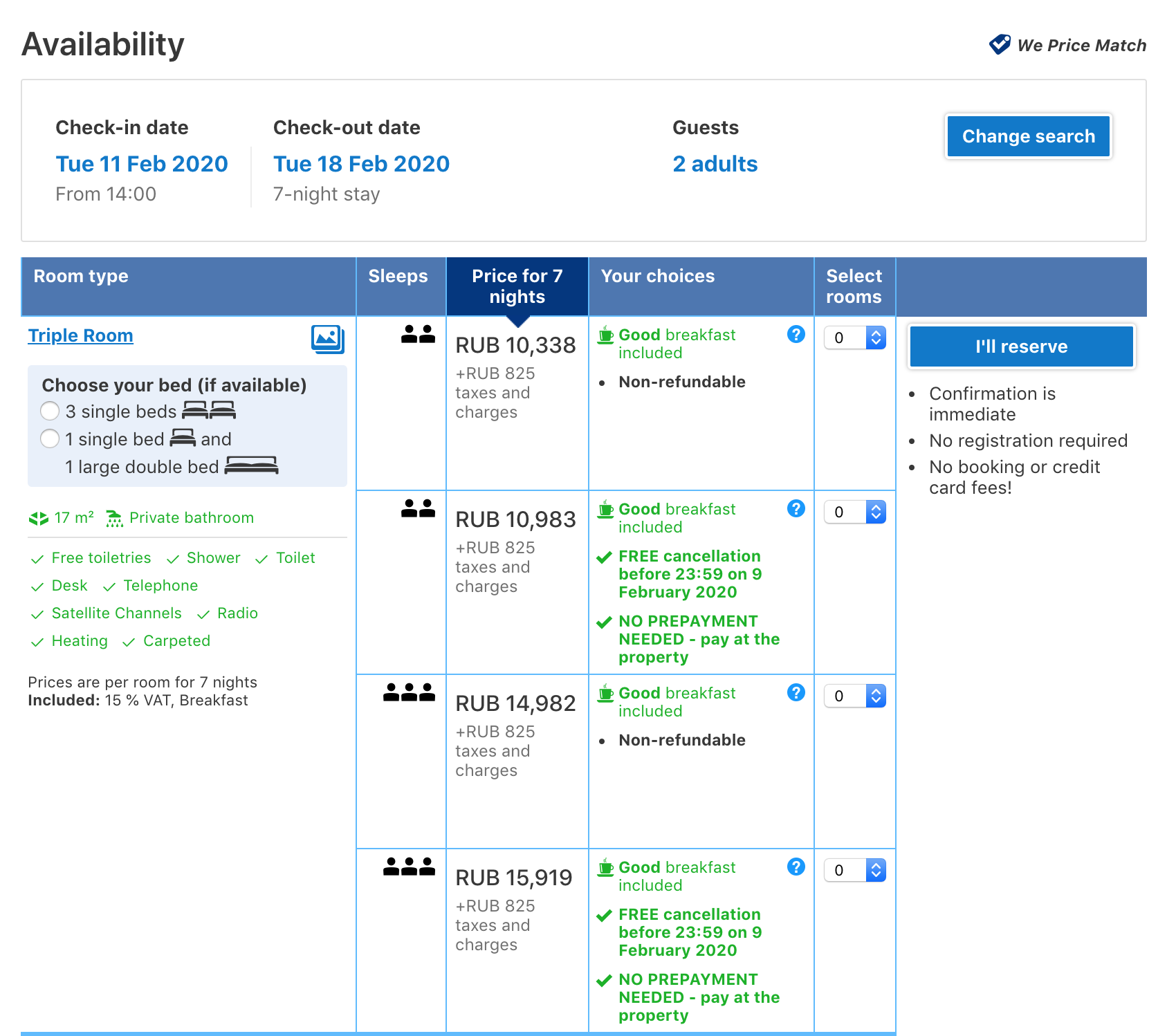Open the help question mark for RUB 10,983
The width and height of the screenshot is (1176, 1036).
tap(796, 509)
